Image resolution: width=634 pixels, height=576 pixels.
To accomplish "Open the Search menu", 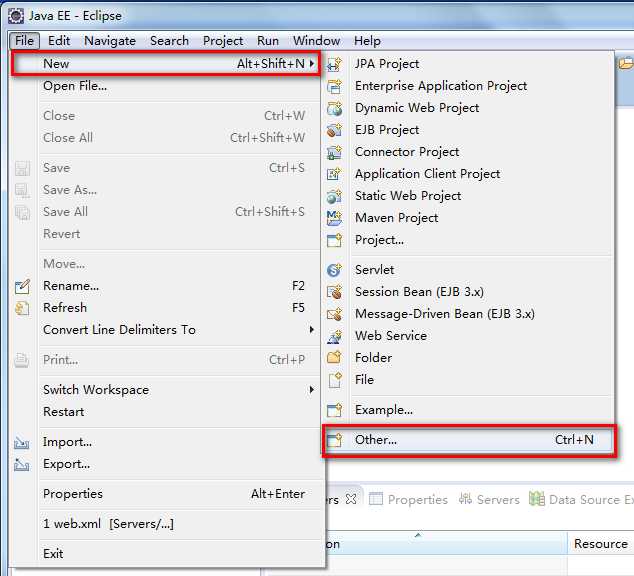I will (x=169, y=41).
